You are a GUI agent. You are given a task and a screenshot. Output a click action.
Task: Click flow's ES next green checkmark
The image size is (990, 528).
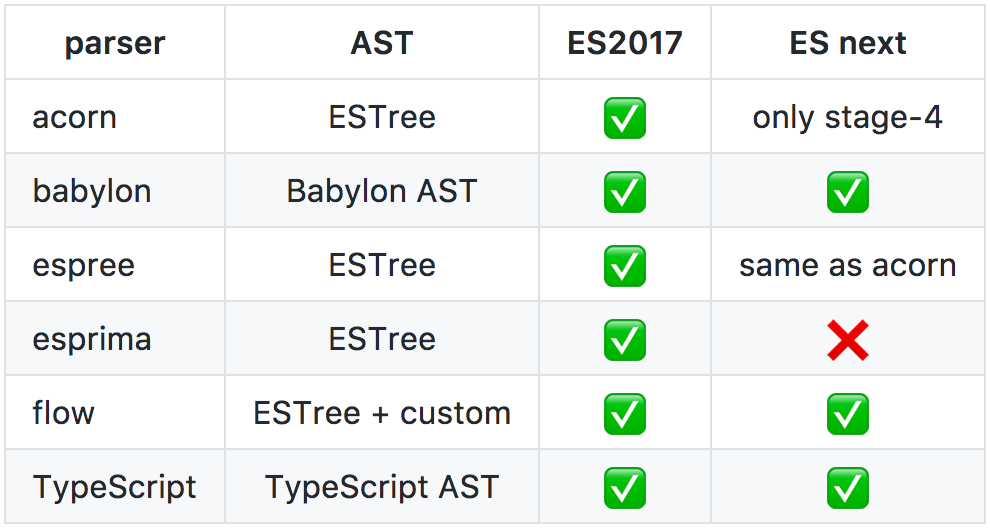[x=847, y=414]
